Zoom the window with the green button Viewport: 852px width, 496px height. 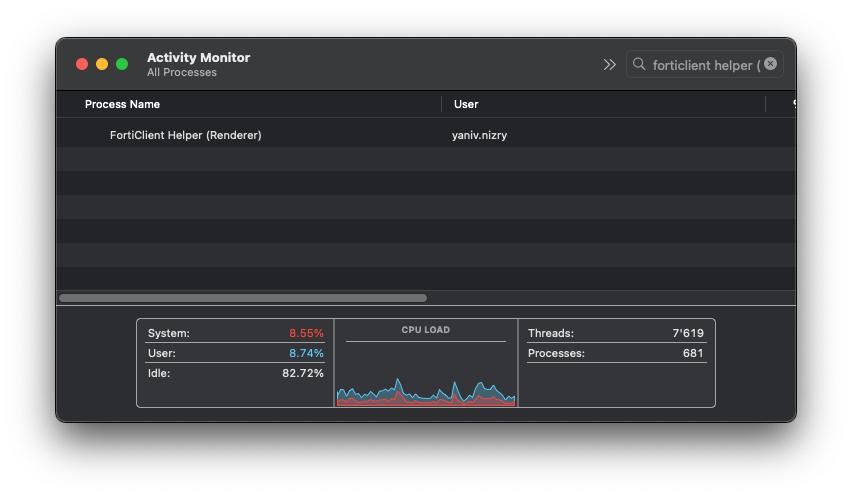coord(122,64)
